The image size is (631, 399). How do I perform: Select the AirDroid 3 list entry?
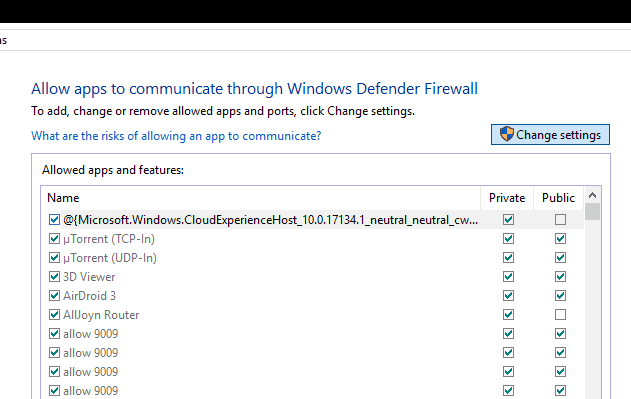[x=89, y=296]
